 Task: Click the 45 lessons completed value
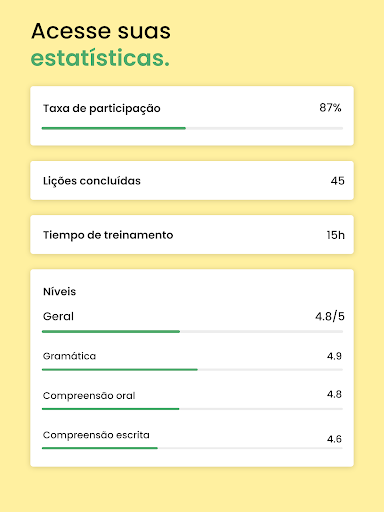[x=337, y=181]
